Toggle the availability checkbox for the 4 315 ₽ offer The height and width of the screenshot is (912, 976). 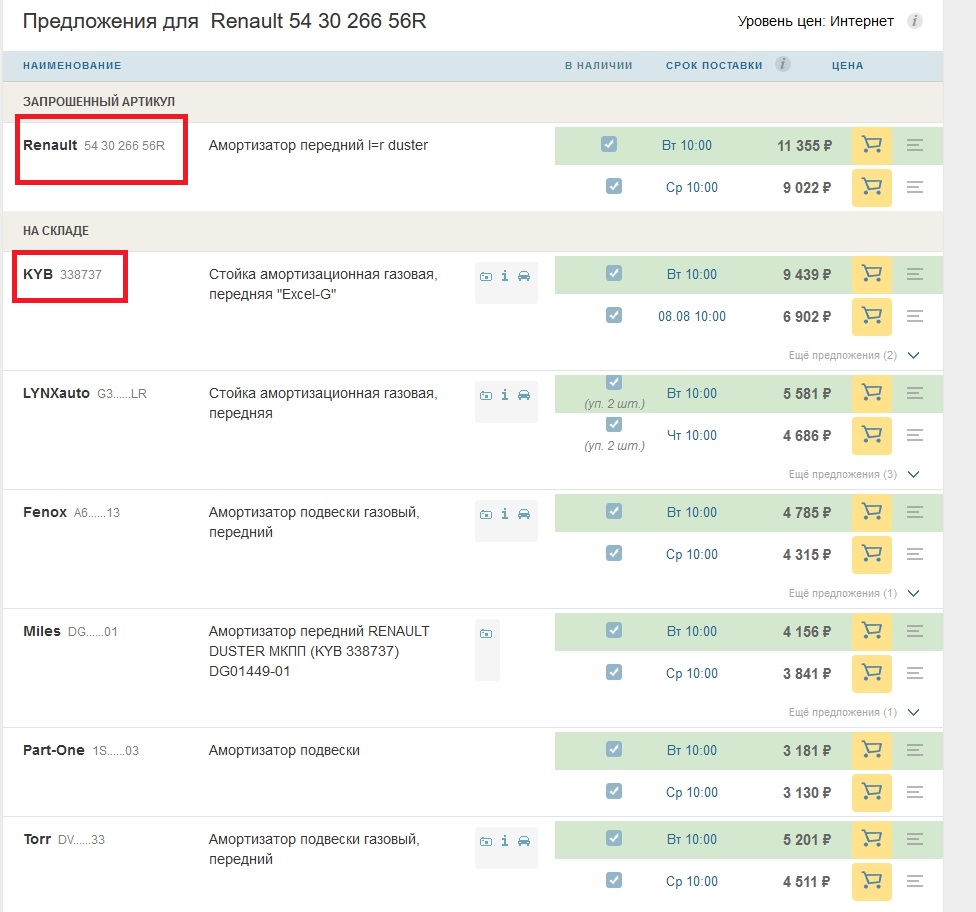click(x=614, y=553)
